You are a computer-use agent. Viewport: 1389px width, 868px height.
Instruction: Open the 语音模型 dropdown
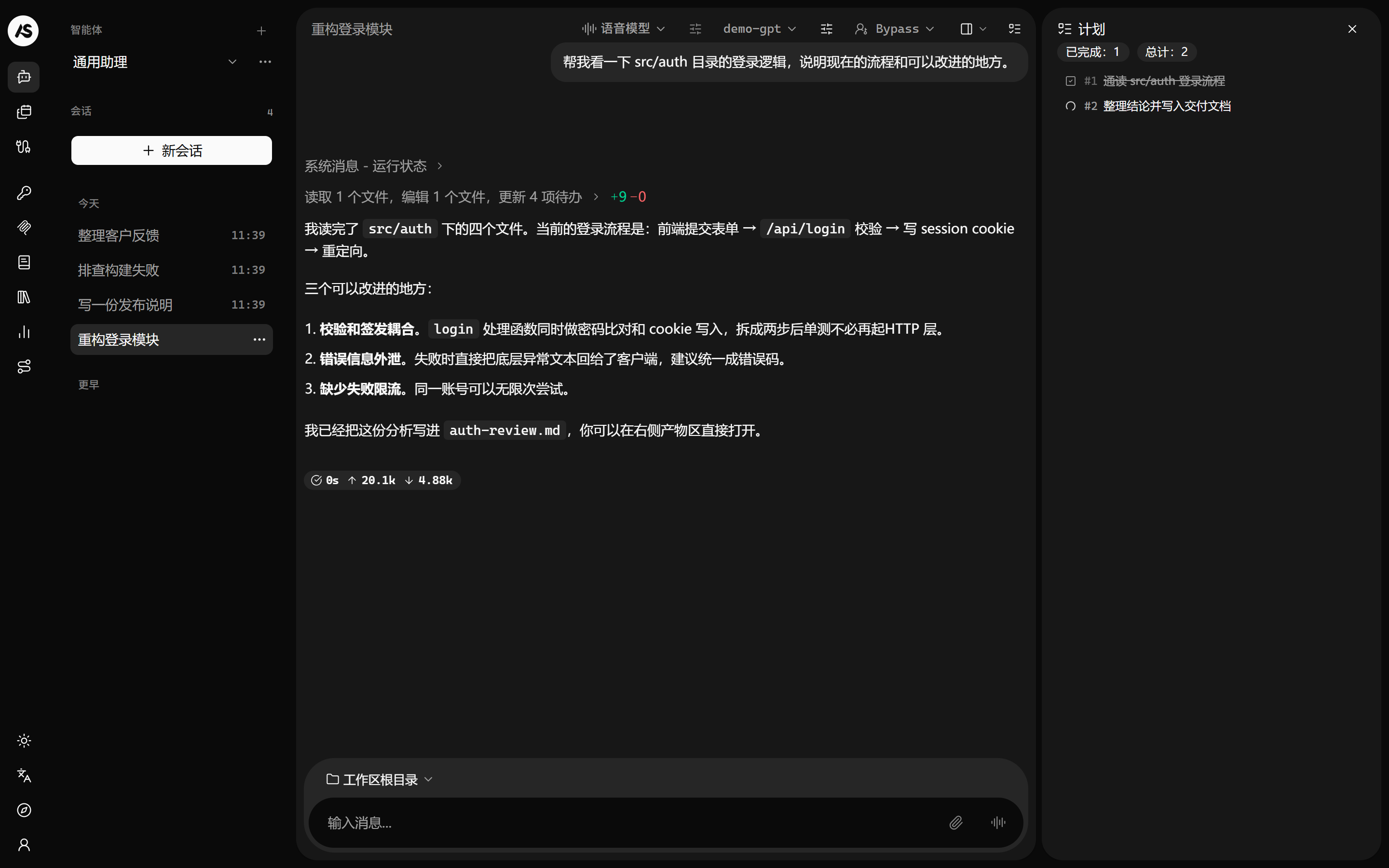click(x=623, y=29)
